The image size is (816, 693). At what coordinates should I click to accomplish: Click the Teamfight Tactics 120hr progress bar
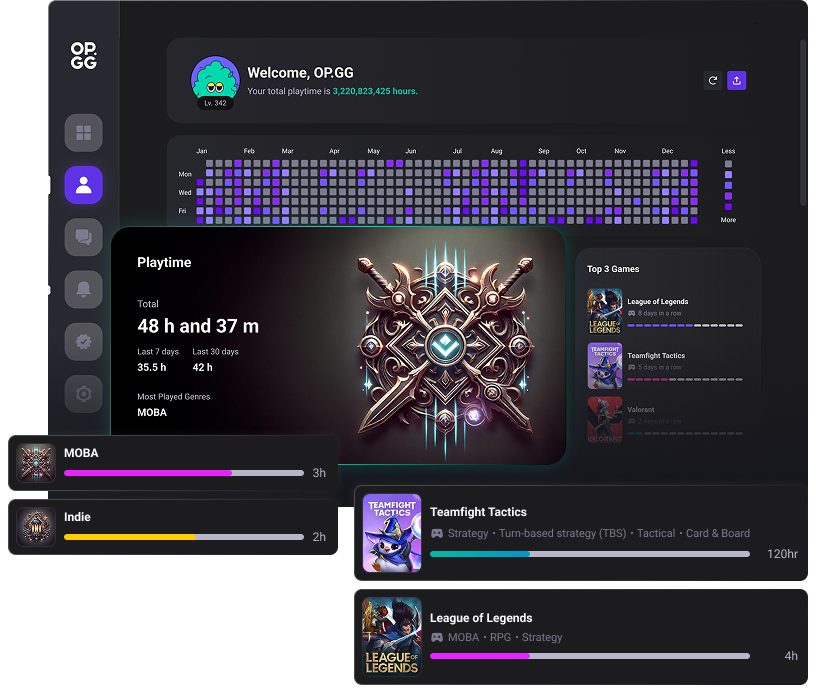tap(590, 554)
